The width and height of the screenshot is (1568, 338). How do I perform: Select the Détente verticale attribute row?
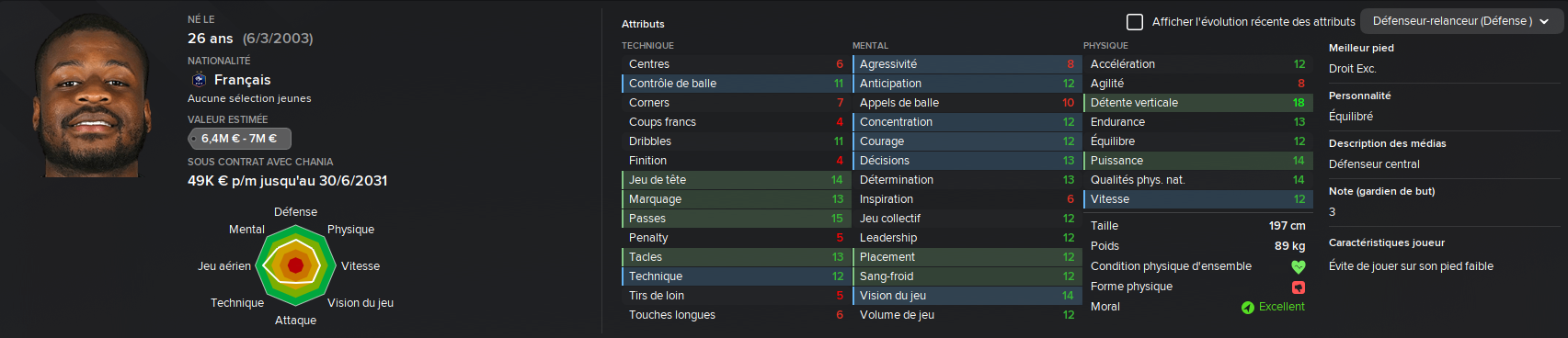(1196, 103)
